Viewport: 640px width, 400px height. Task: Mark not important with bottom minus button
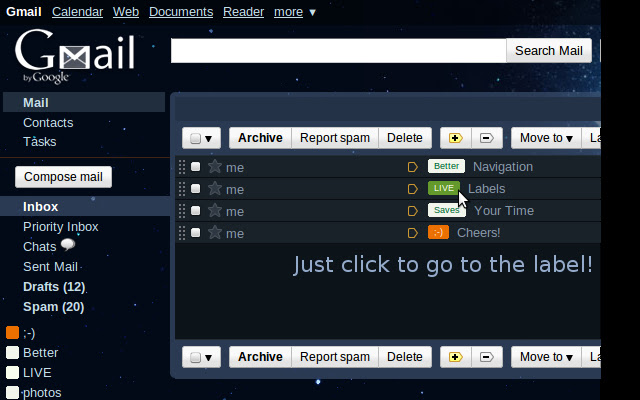487,357
